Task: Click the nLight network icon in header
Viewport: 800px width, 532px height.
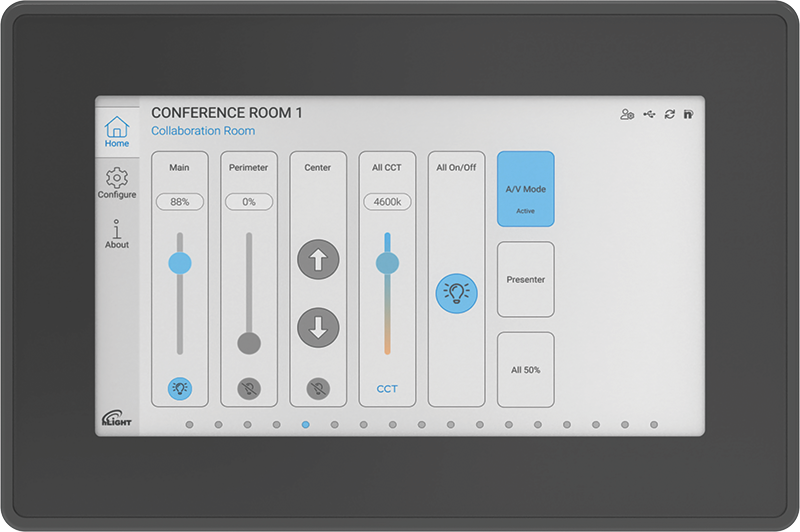Action: [x=688, y=115]
